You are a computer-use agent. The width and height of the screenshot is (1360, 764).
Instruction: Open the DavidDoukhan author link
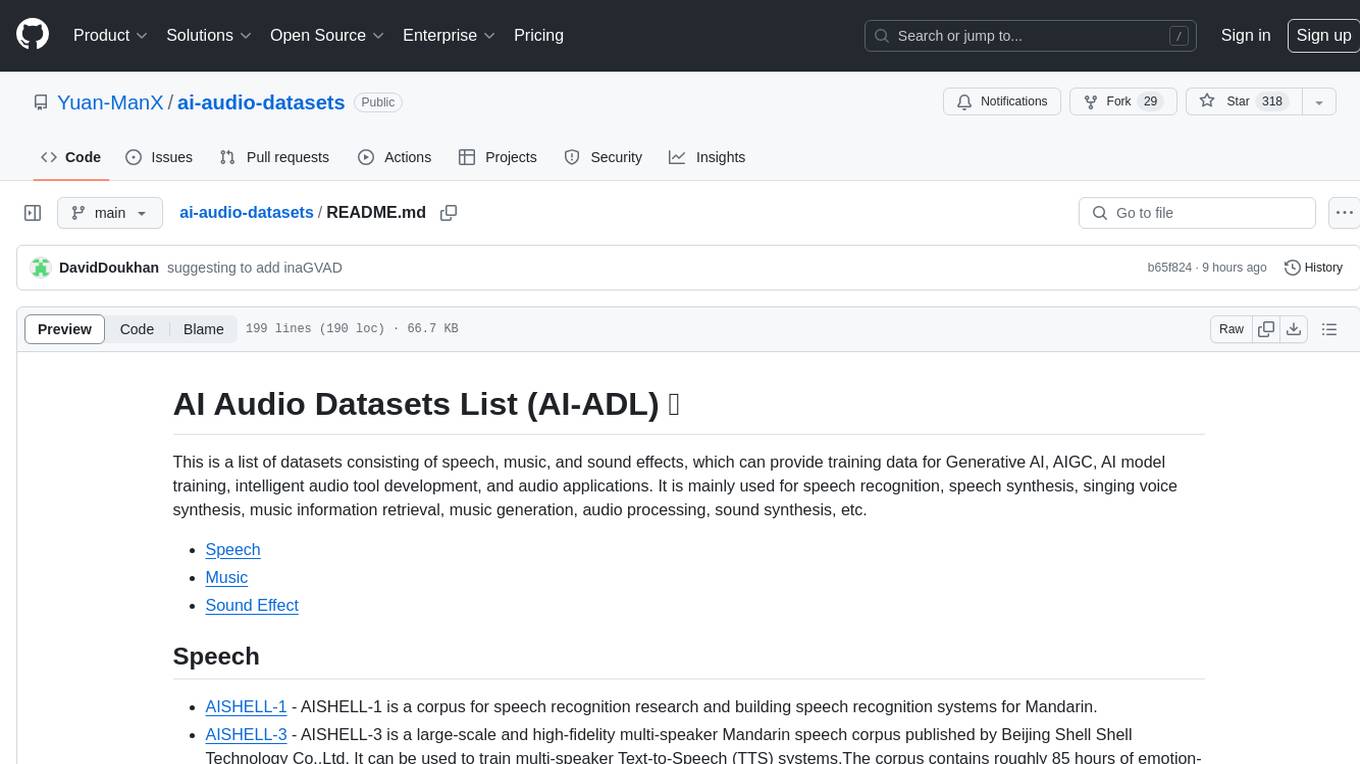(x=109, y=267)
